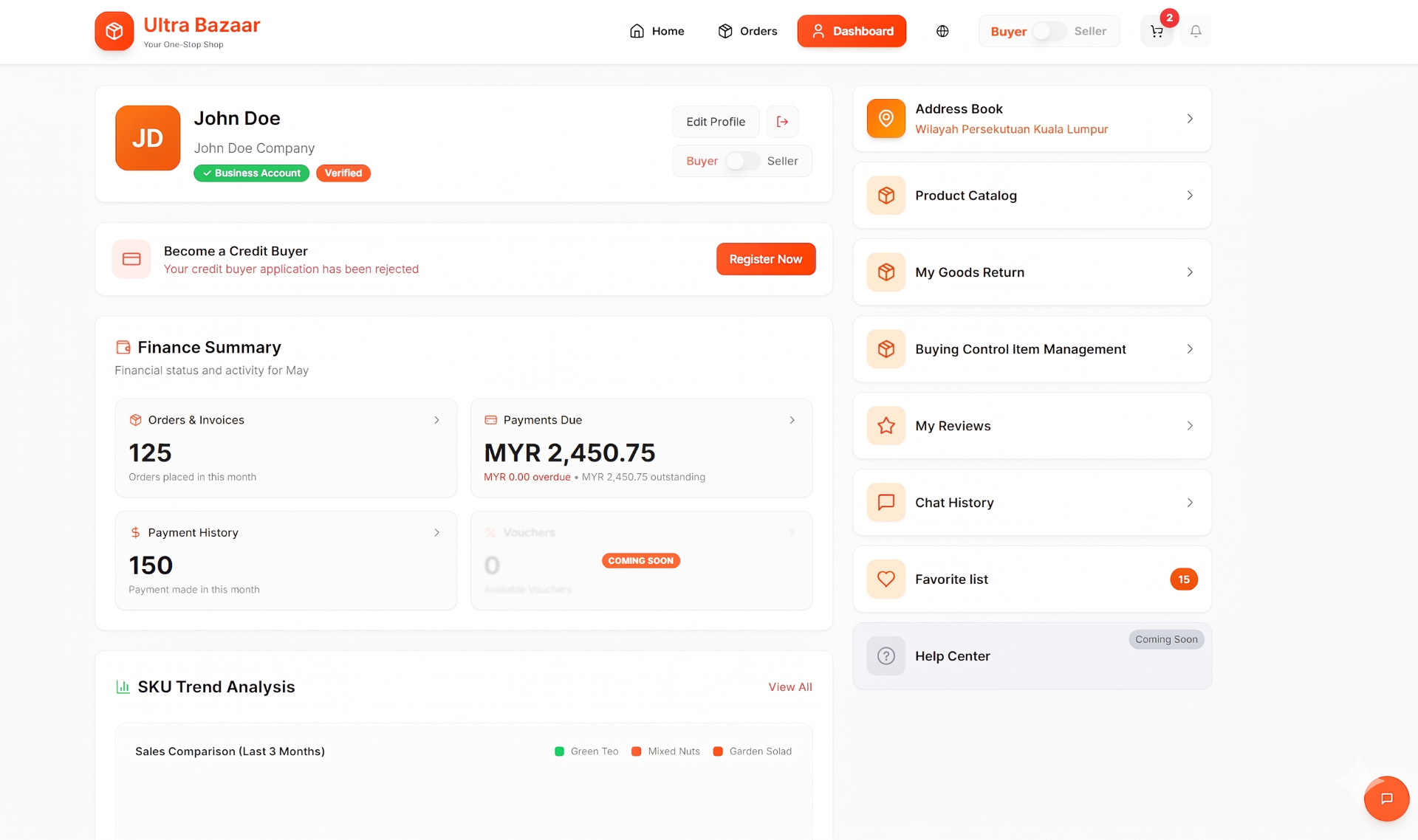This screenshot has width=1418, height=840.
Task: Click the JD profile avatar
Action: [x=148, y=138]
